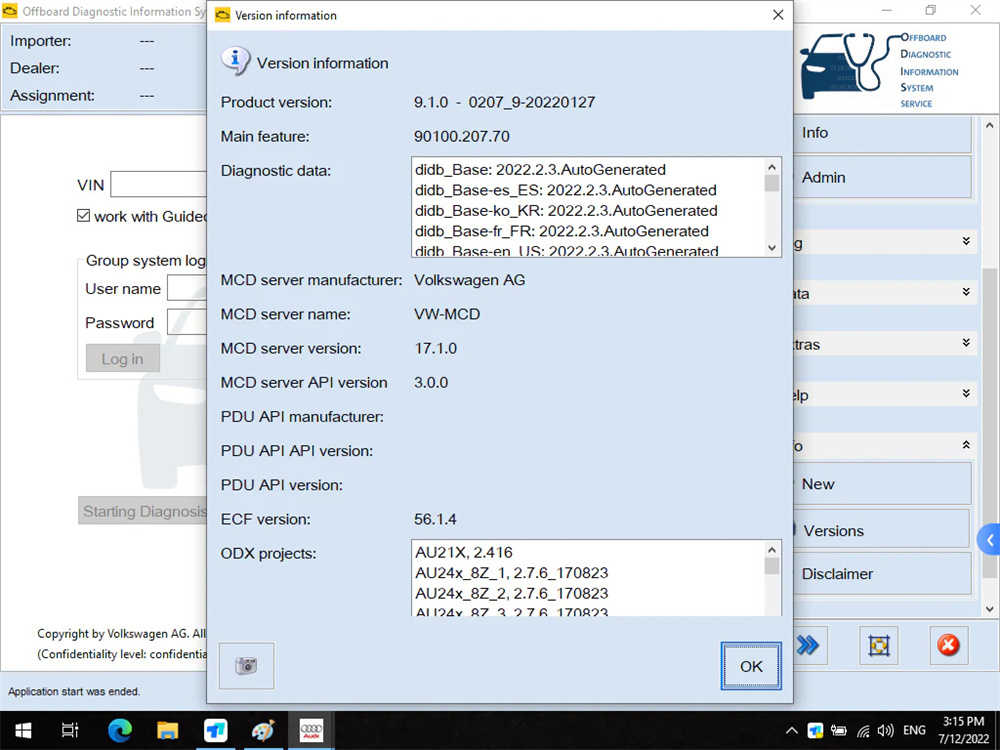Screen dimensions: 1000x750
Task: Select didb_Base: 2022.2.3.AutoGenerated row
Action: [540, 170]
